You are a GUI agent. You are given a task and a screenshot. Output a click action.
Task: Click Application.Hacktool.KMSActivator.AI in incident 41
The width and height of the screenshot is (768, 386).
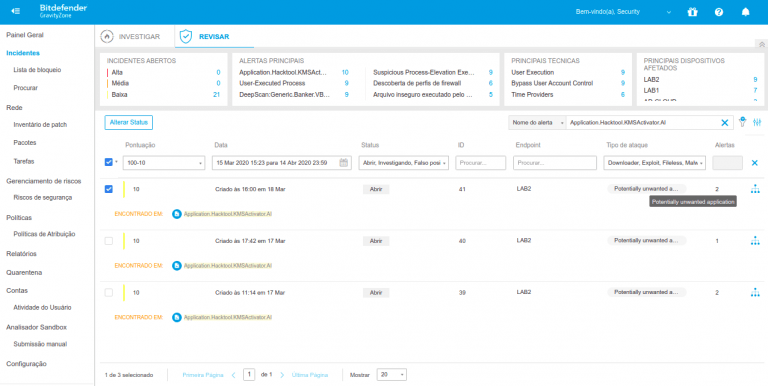click(x=228, y=214)
